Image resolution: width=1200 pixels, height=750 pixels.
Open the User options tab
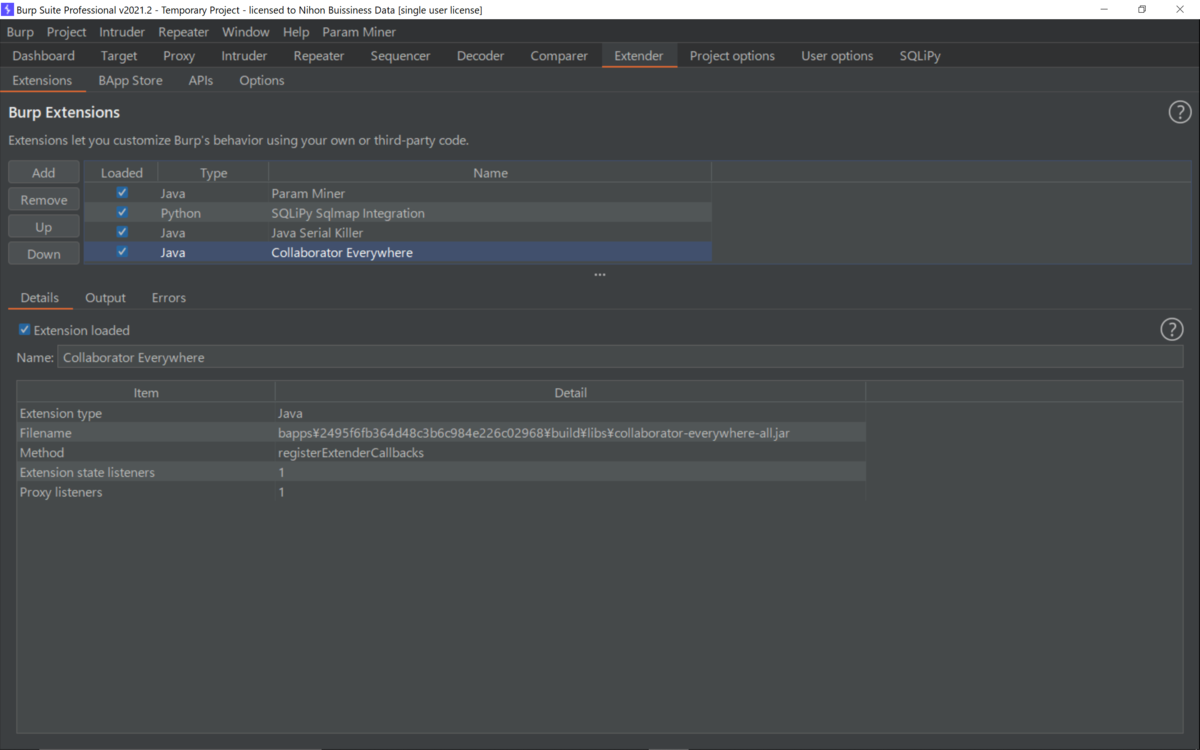coord(837,56)
